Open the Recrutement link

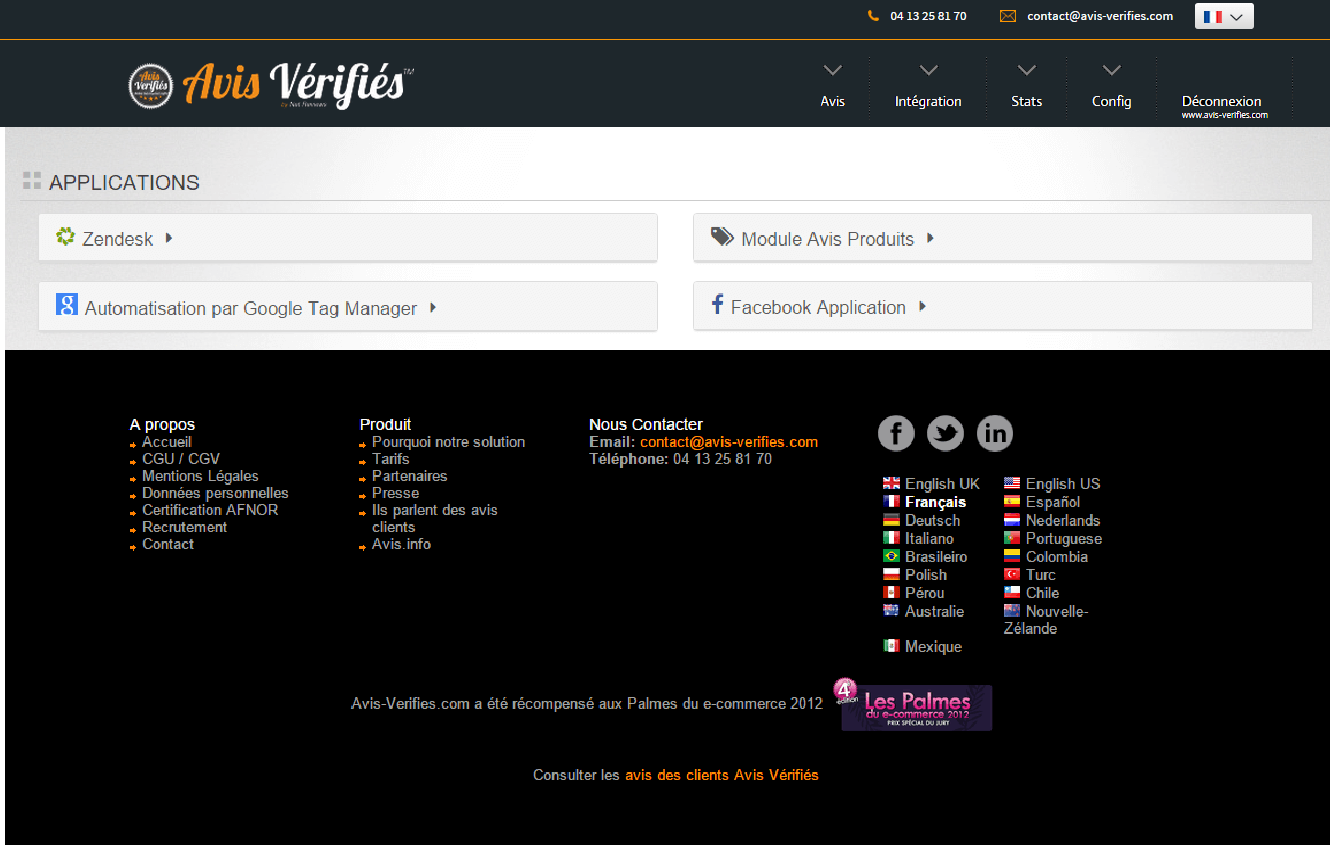click(x=184, y=527)
